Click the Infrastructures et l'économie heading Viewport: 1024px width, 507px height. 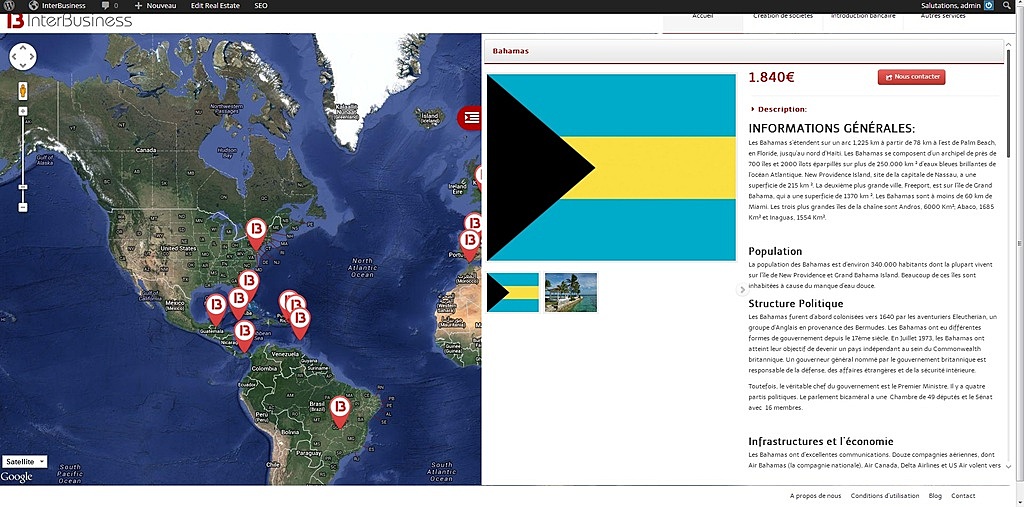[x=821, y=442]
